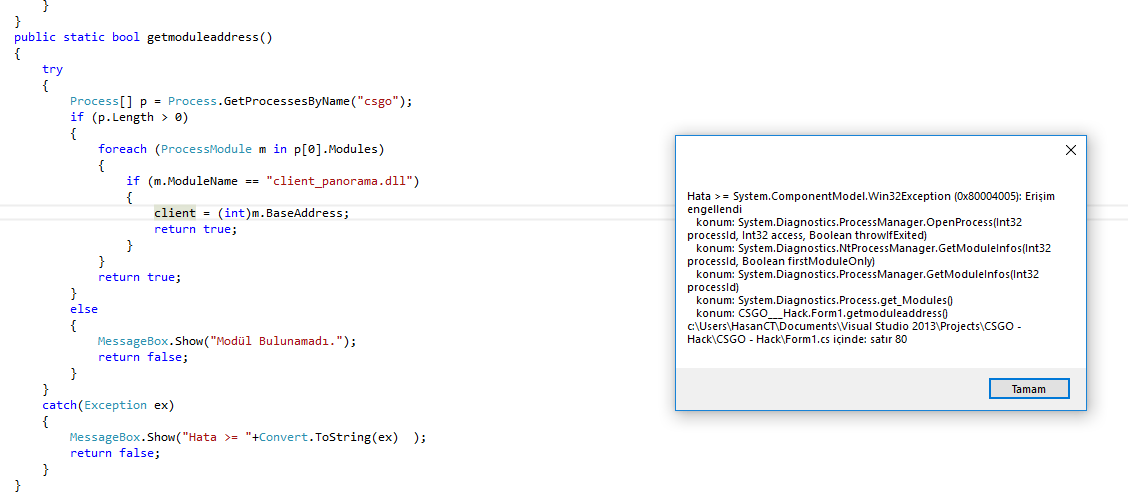Click the p.Length > 0 condition
This screenshot has width=1128, height=494.
(x=140, y=117)
